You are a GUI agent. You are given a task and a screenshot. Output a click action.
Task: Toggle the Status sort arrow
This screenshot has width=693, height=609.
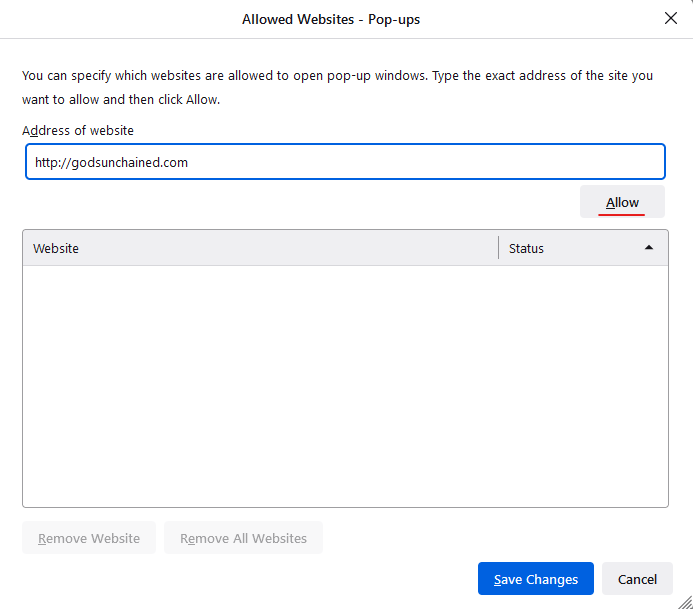pos(648,247)
